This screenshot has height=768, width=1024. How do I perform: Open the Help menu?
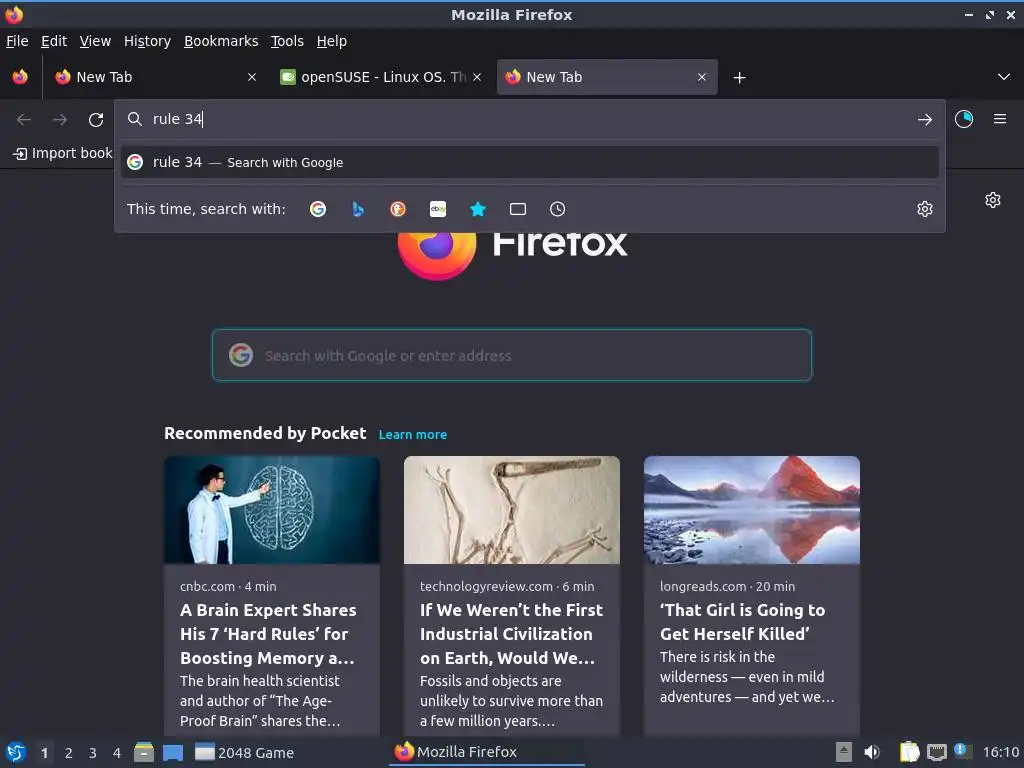(x=332, y=41)
